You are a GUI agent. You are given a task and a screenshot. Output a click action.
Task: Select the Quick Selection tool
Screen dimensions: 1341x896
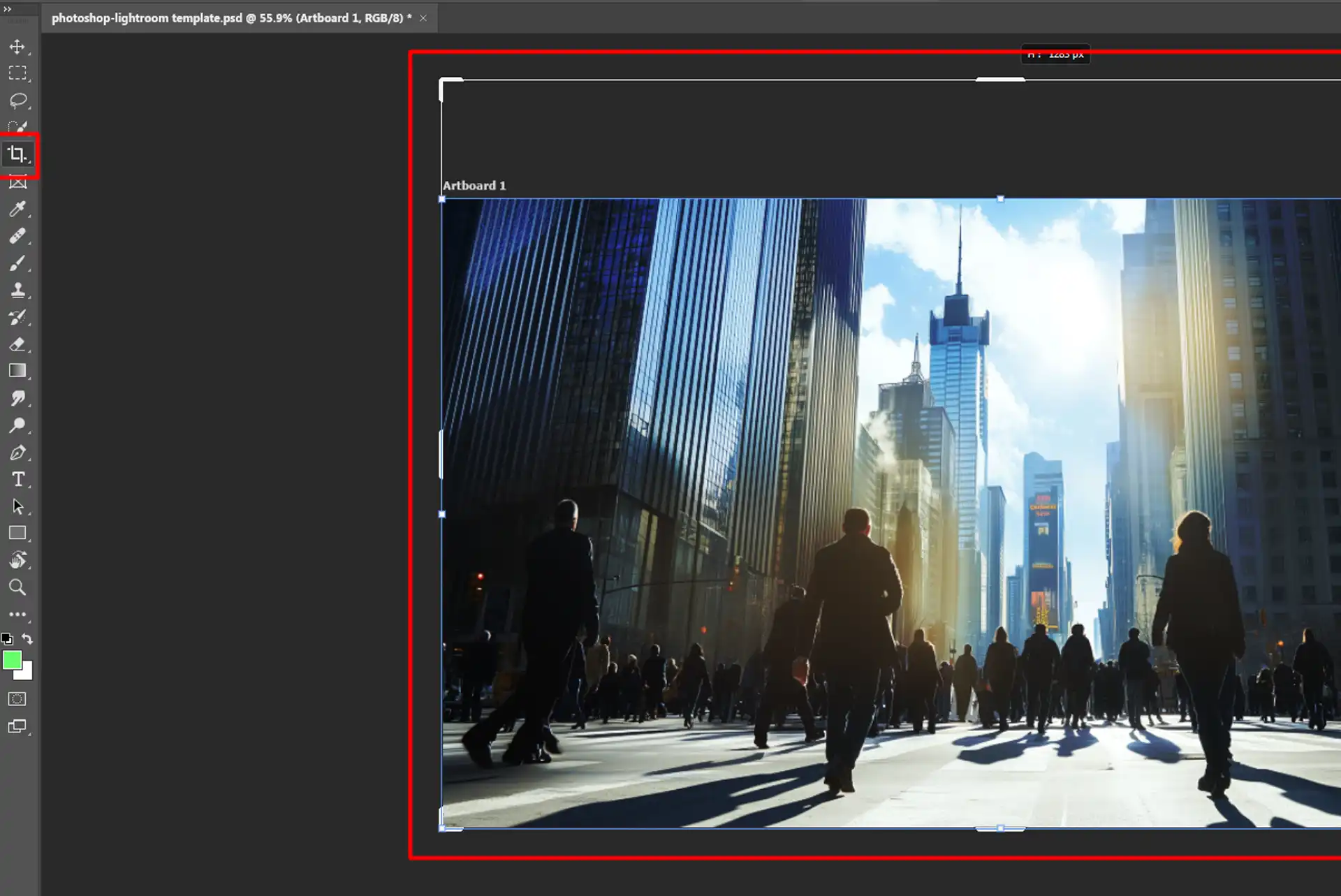[x=17, y=127]
